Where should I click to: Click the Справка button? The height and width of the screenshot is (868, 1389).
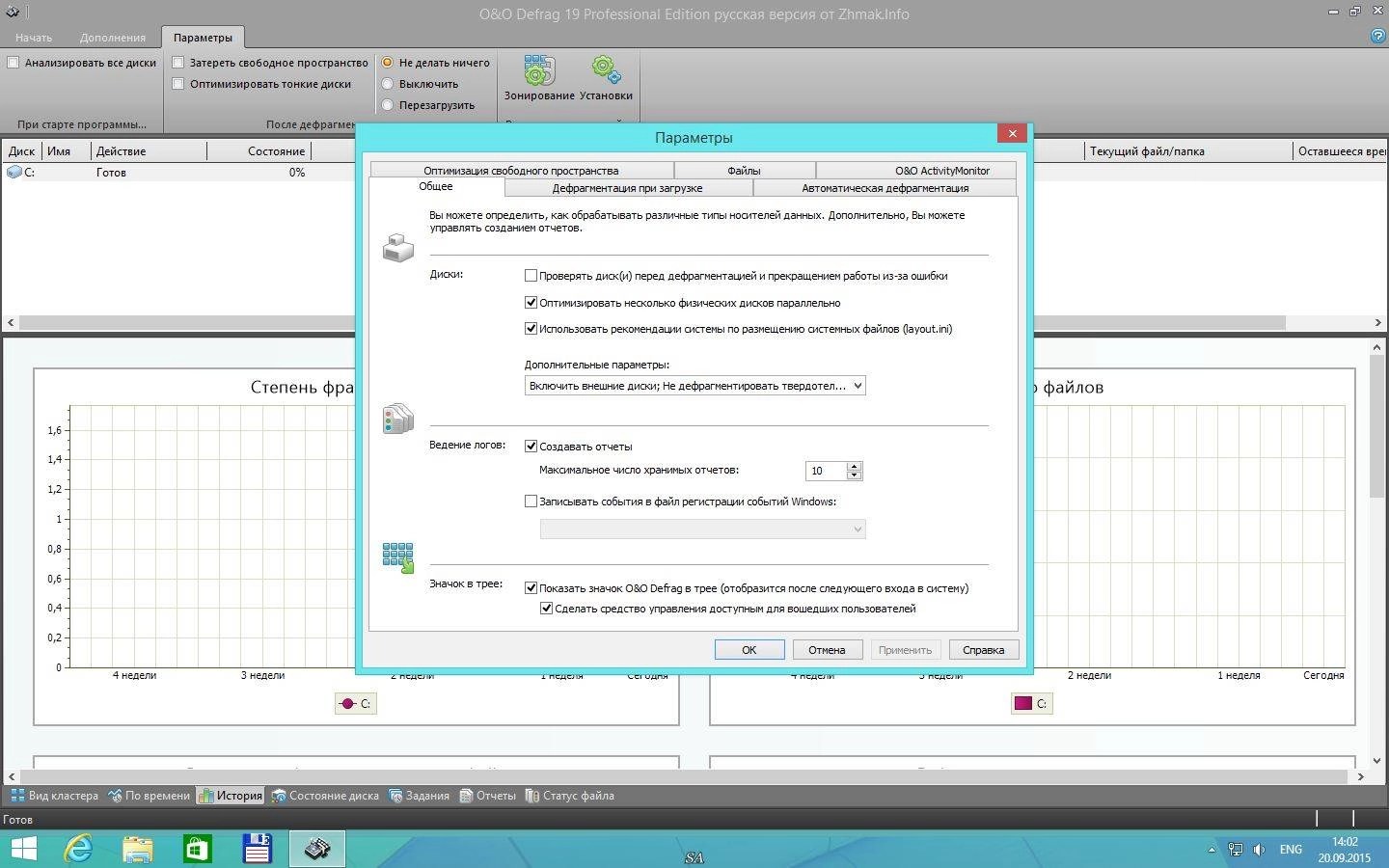click(x=984, y=650)
